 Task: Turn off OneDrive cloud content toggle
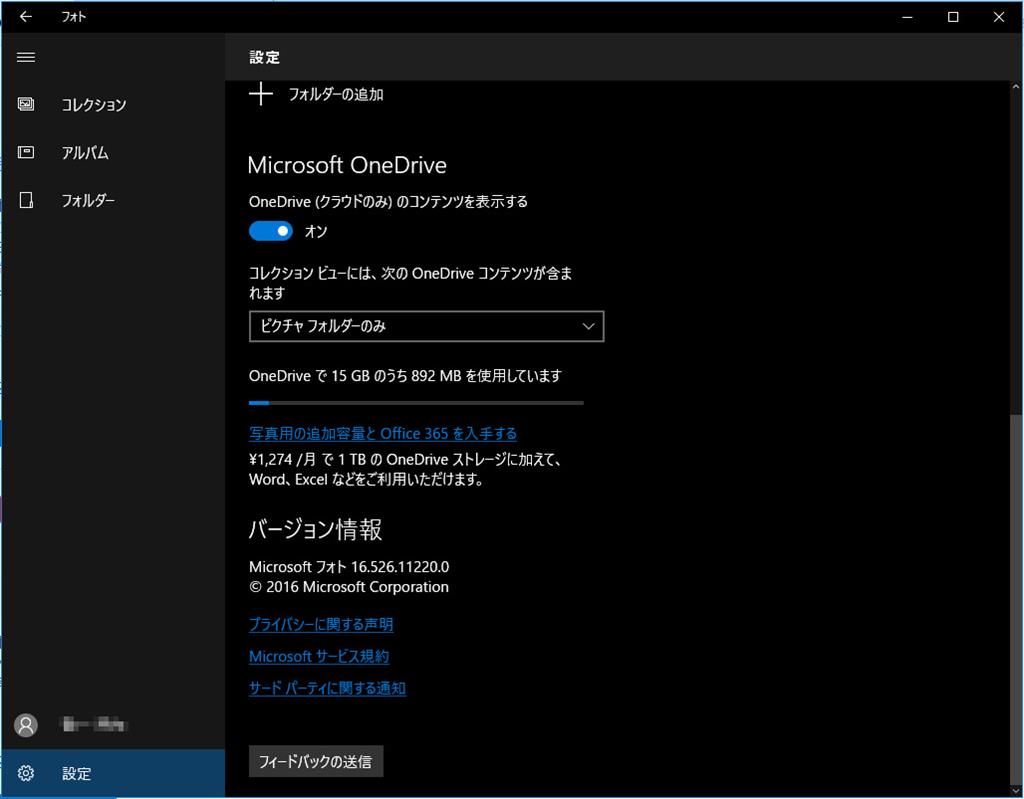coord(270,231)
